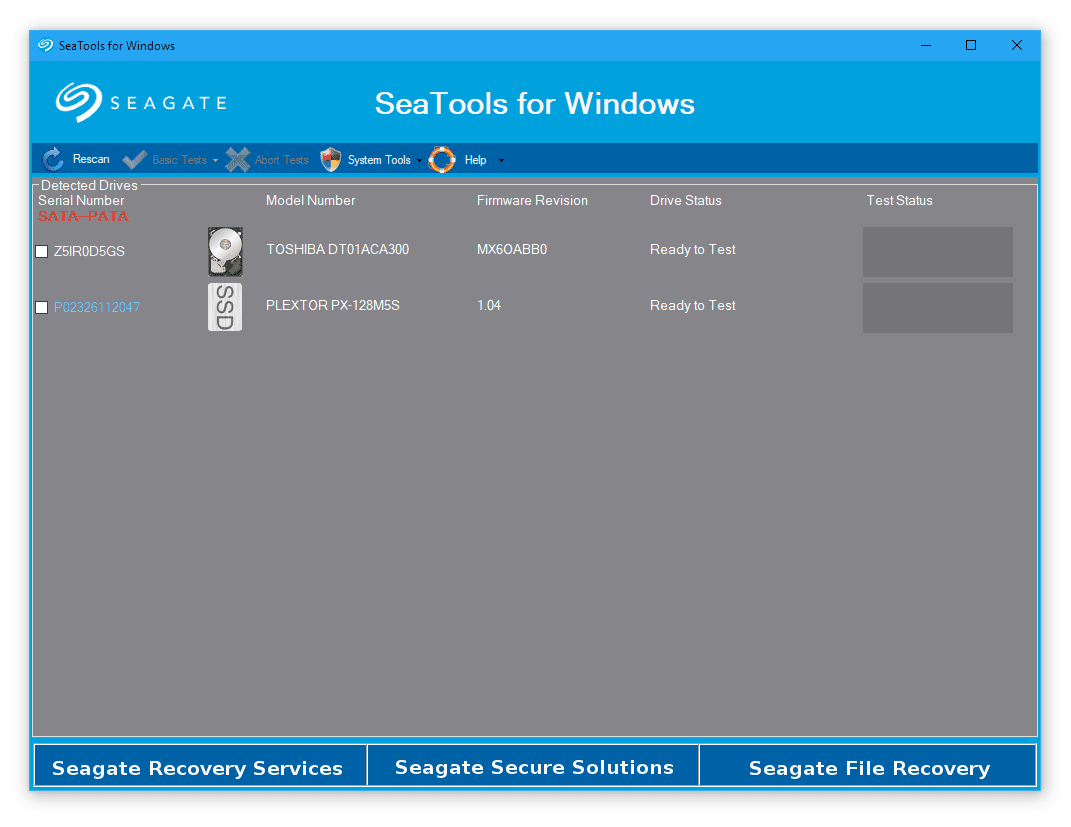Click firmware revision 1.04
The width and height of the screenshot is (1071, 827).
pyautogui.click(x=489, y=305)
